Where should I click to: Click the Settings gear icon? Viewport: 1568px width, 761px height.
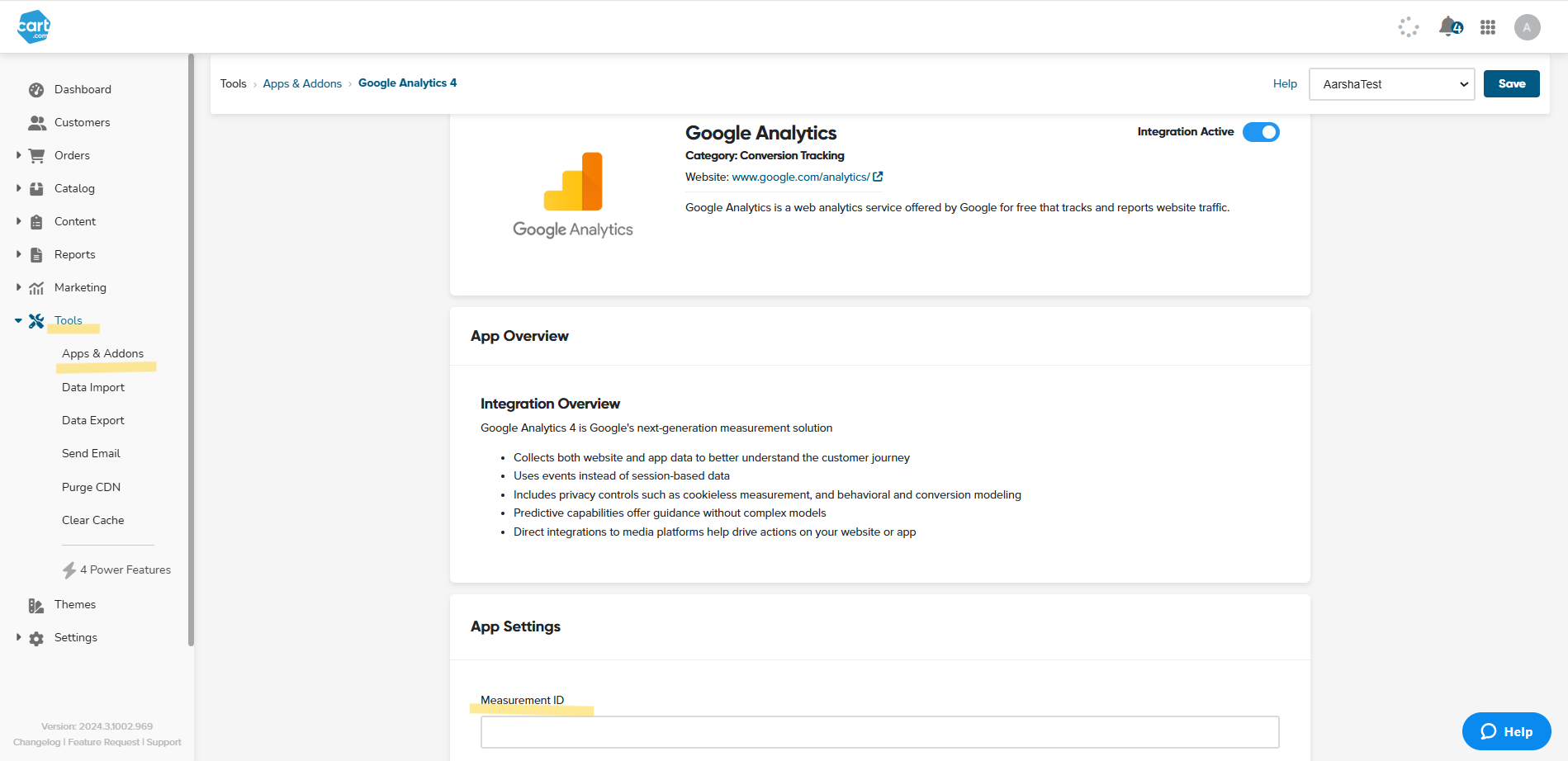(36, 638)
